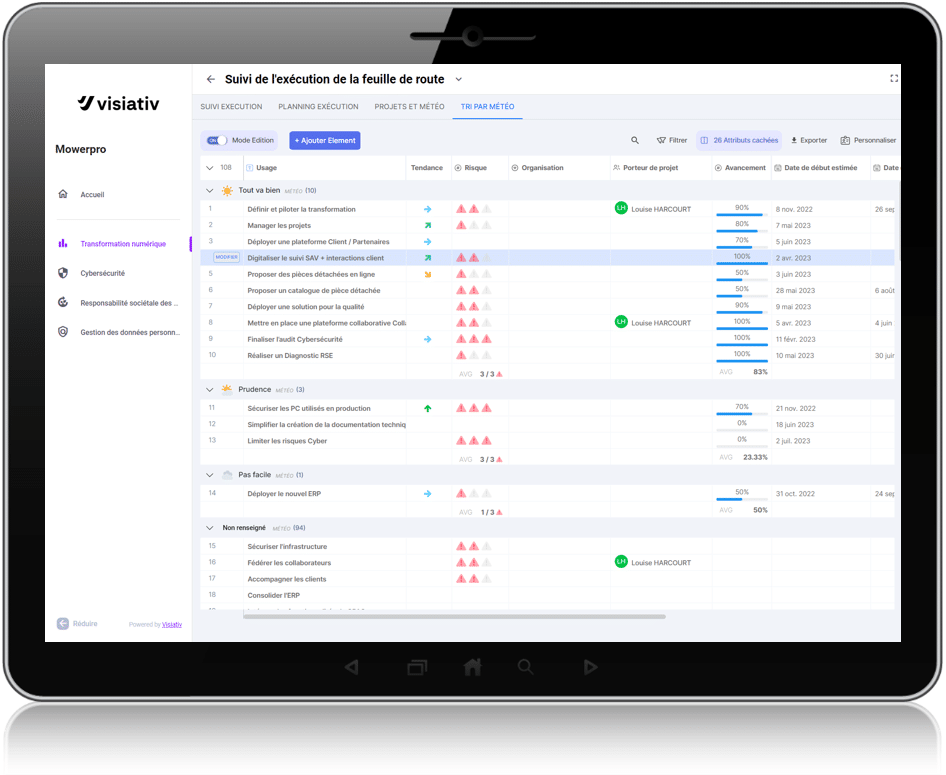This screenshot has width=946, height=775.
Task: Collapse the Pas facile group
Action: pyautogui.click(x=209, y=475)
